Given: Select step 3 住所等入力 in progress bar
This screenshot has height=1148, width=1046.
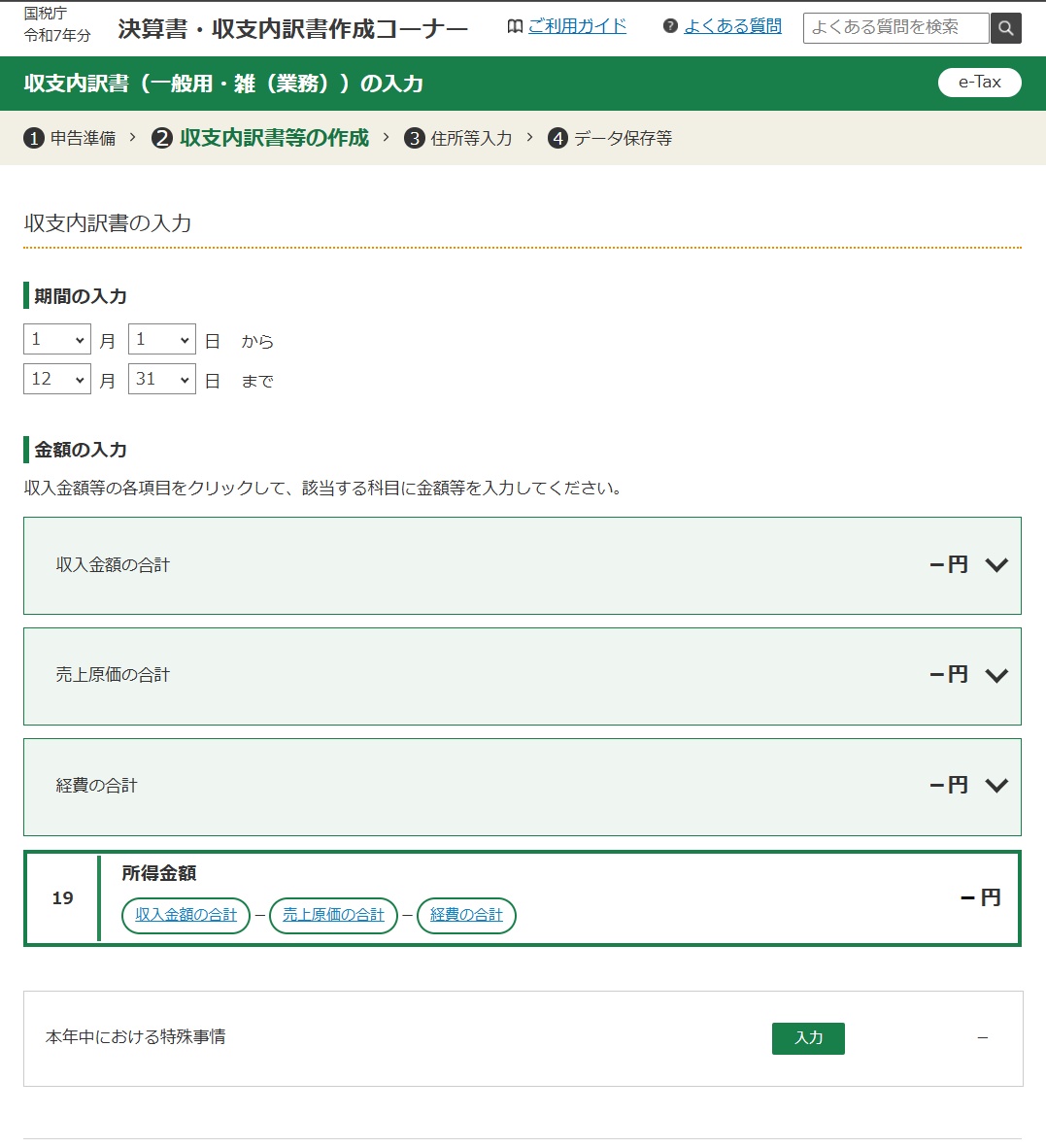Looking at the screenshot, I should pyautogui.click(x=458, y=138).
